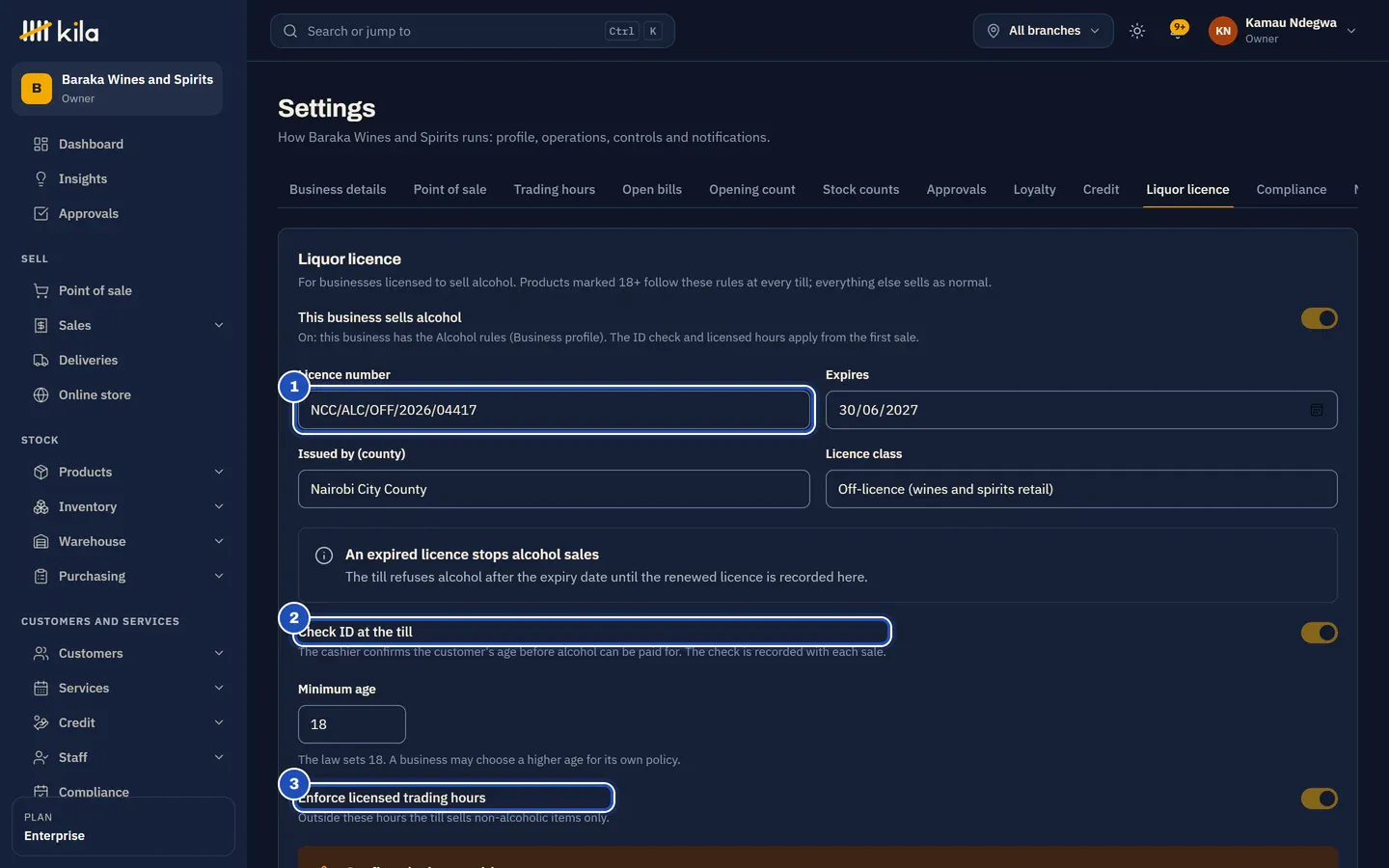The width and height of the screenshot is (1389, 868).
Task: Click the Warehouse building icon
Action: (x=41, y=541)
